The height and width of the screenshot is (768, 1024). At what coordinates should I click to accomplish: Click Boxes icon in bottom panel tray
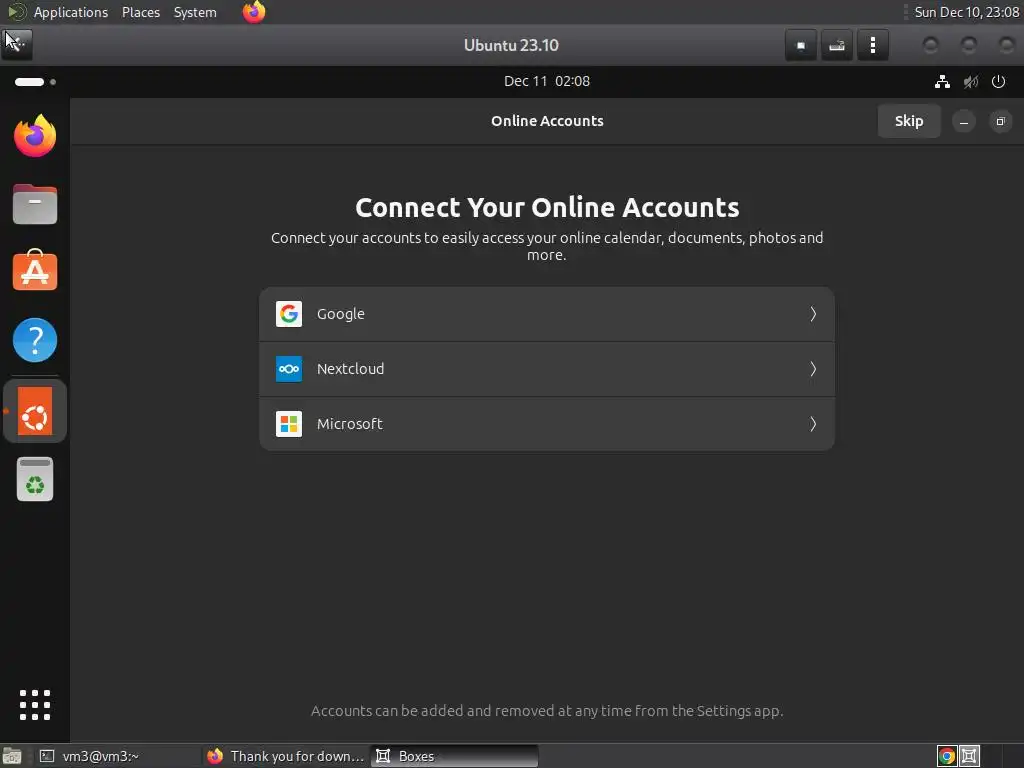coord(969,756)
